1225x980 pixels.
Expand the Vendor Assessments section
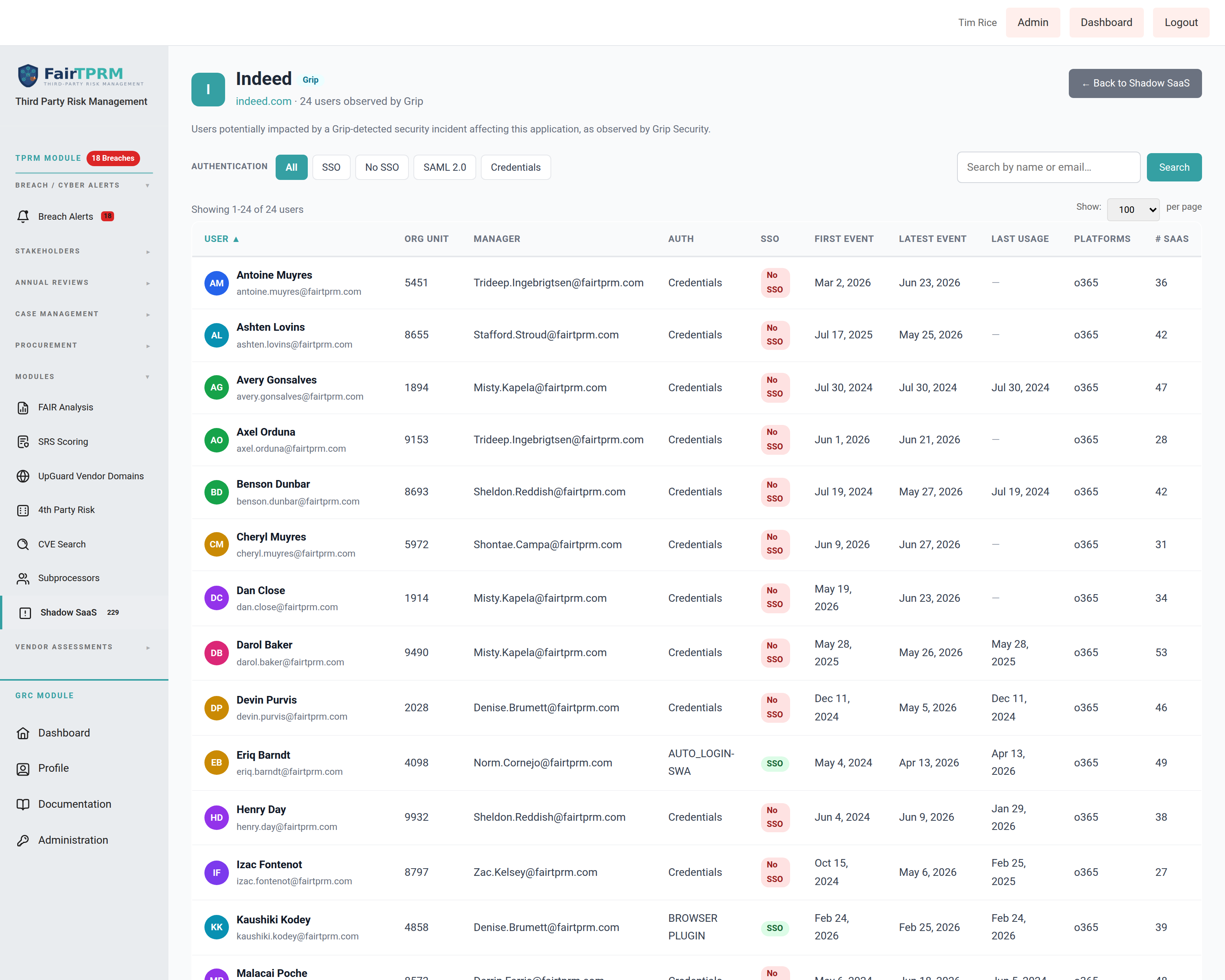tap(83, 647)
